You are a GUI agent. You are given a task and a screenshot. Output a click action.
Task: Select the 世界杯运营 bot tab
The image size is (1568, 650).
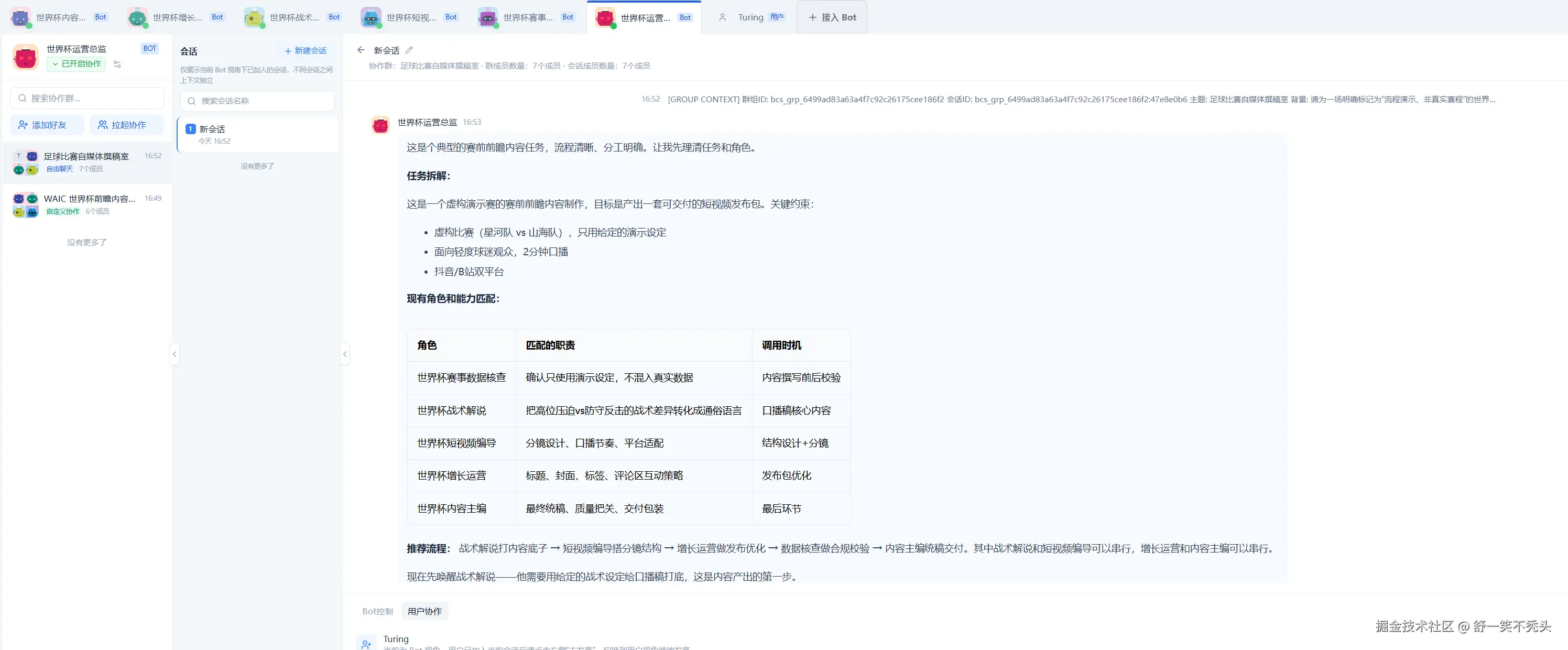tap(644, 17)
